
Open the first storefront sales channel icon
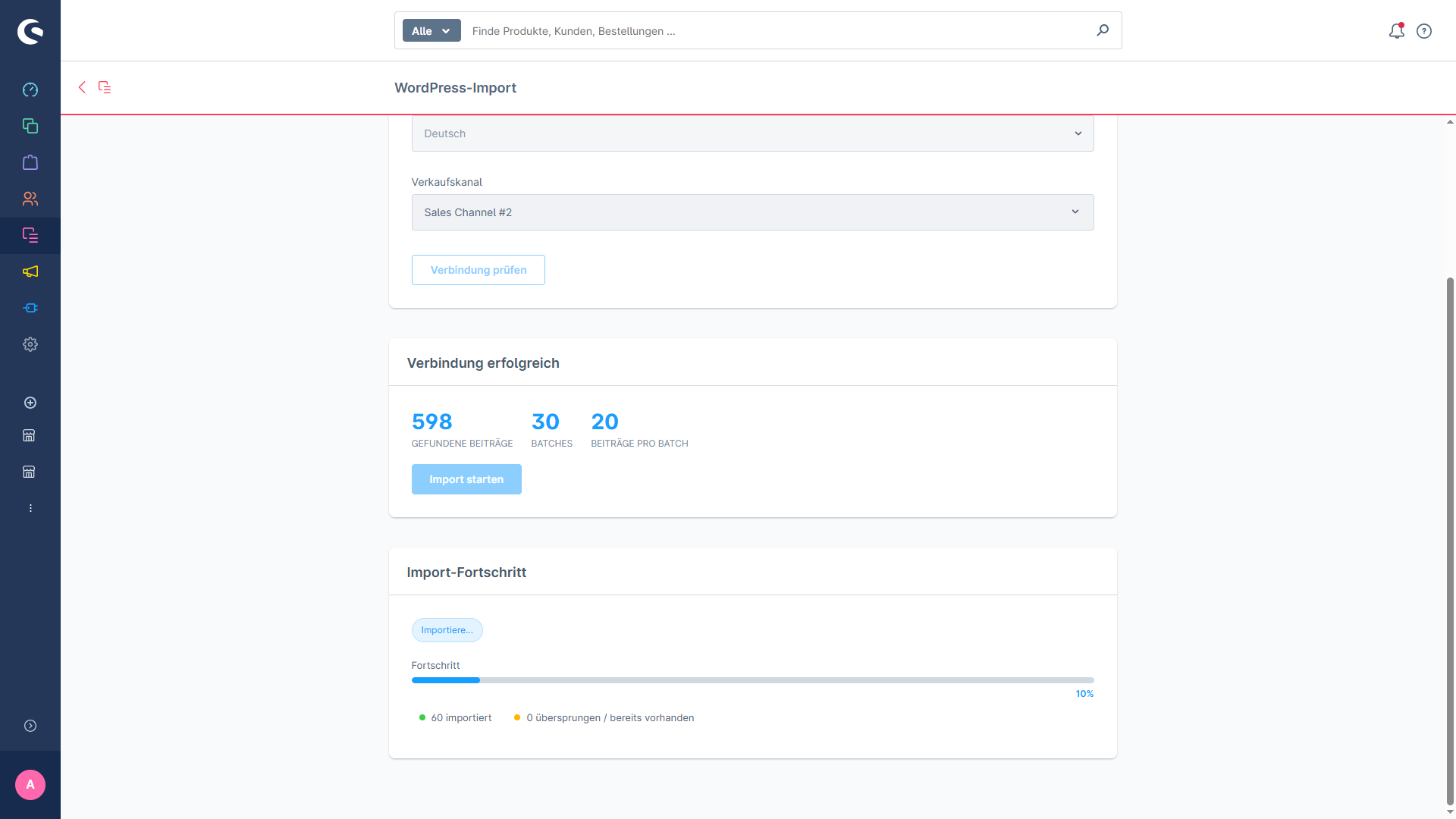(29, 435)
